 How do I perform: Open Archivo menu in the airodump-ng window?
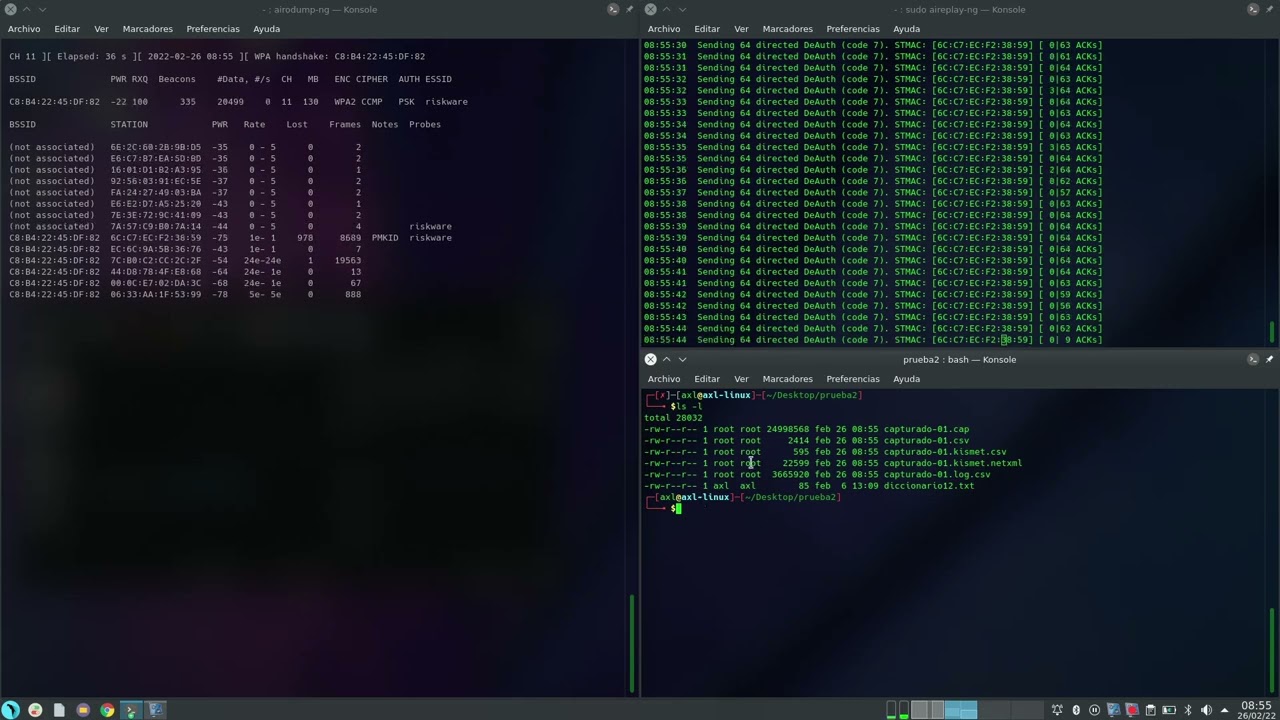pyautogui.click(x=24, y=29)
